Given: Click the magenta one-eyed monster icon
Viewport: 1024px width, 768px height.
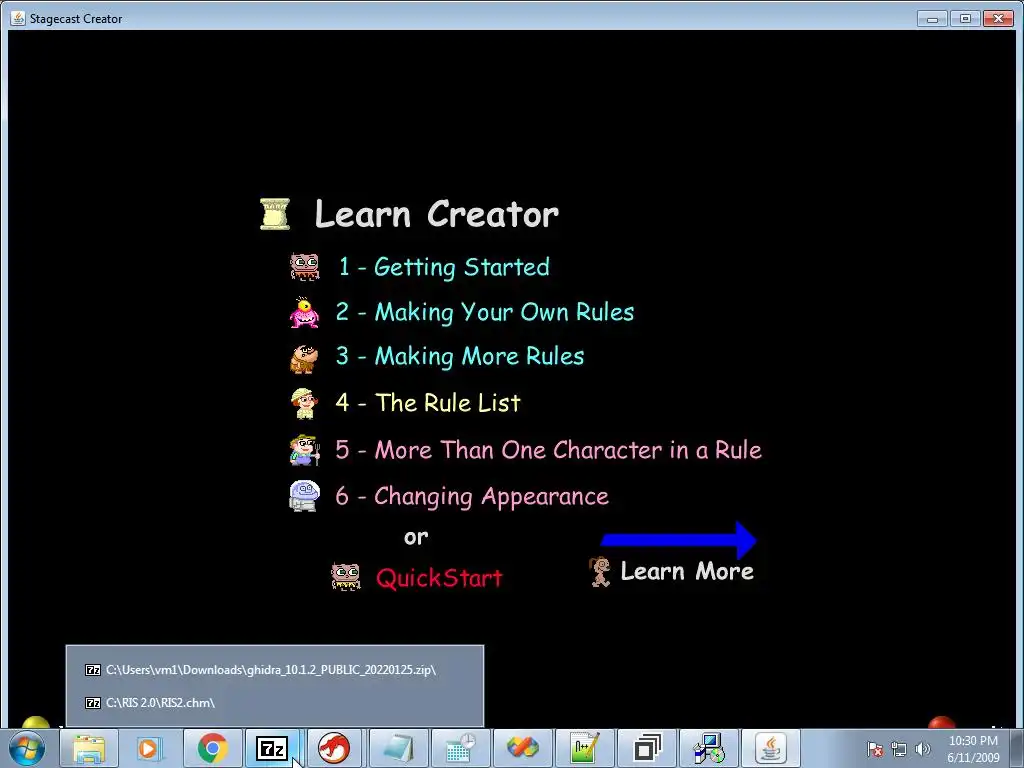Looking at the screenshot, I should [x=304, y=312].
